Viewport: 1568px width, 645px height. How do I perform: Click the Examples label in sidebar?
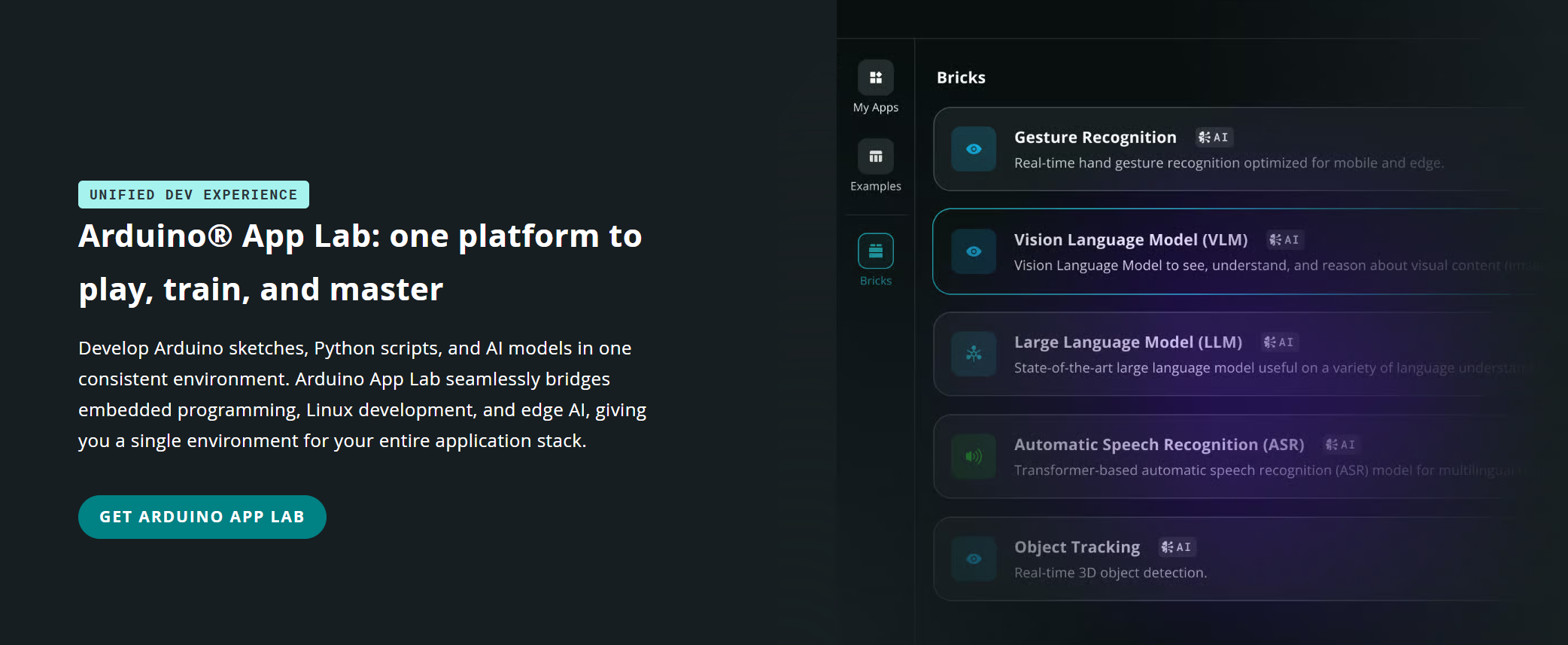point(876,186)
